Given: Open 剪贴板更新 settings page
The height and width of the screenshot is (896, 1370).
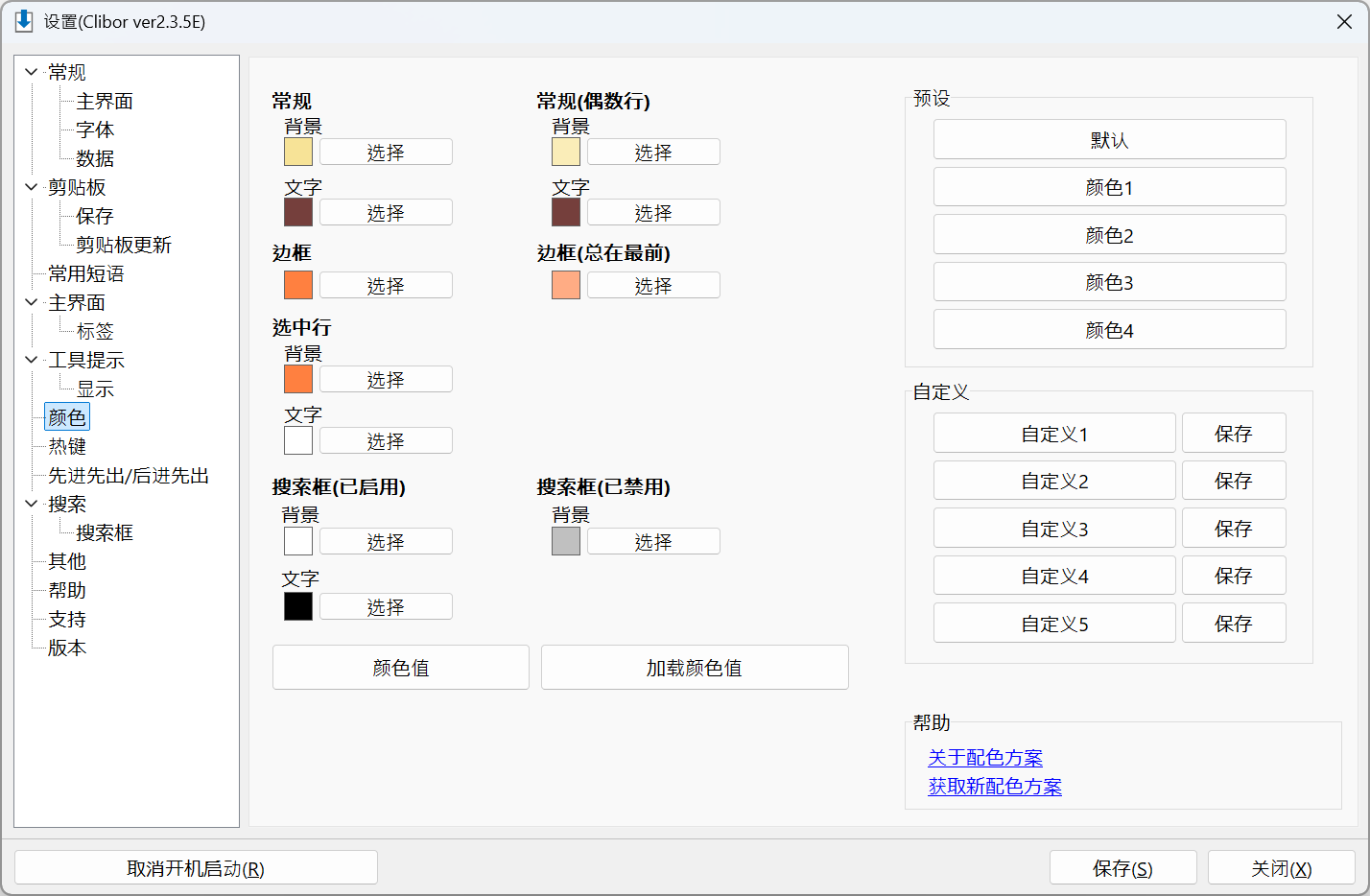Looking at the screenshot, I should pyautogui.click(x=124, y=245).
